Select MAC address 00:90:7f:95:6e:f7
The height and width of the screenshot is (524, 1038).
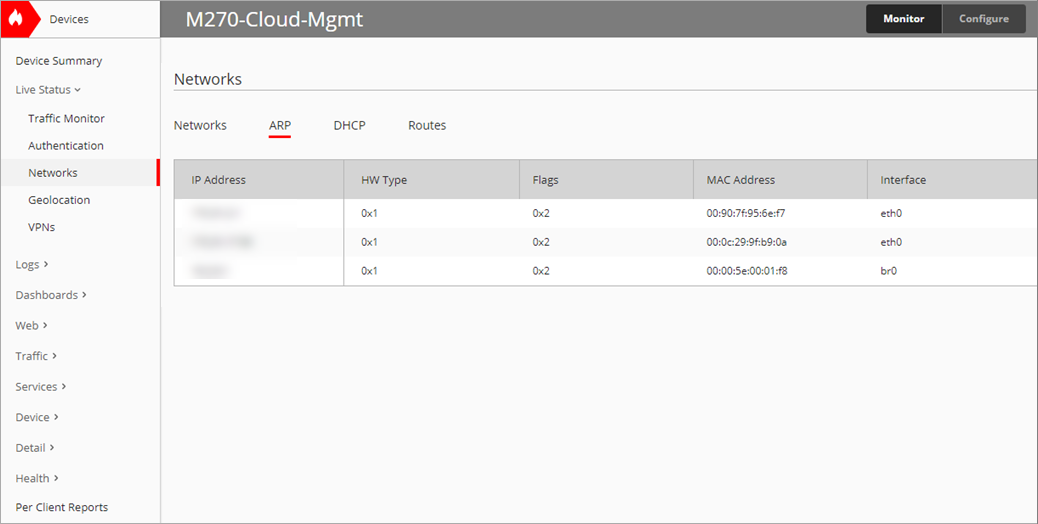[x=746, y=214]
